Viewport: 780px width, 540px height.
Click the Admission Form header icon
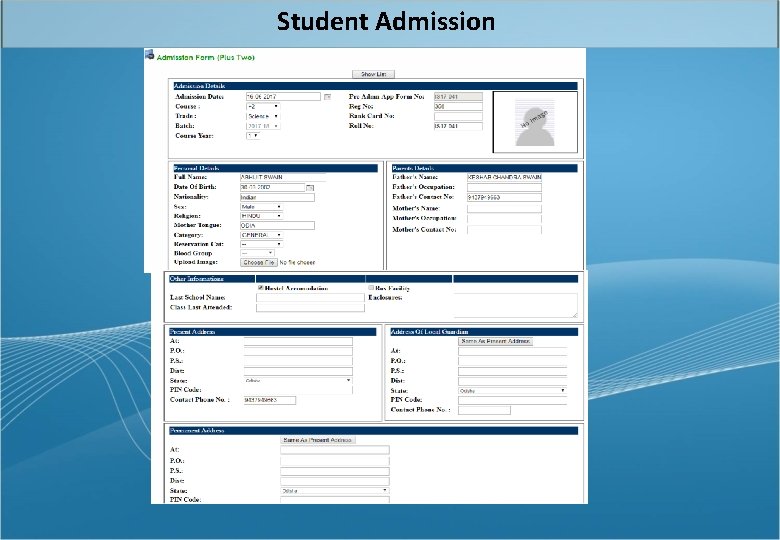point(149,54)
